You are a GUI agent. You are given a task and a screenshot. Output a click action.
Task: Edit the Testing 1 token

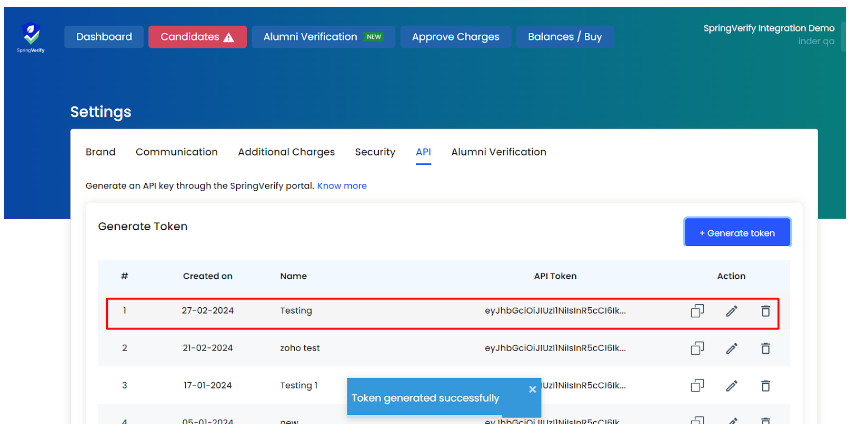pyautogui.click(x=732, y=386)
